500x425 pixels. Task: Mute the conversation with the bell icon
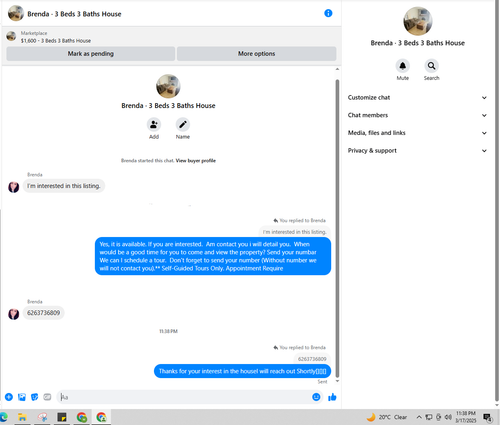point(403,66)
